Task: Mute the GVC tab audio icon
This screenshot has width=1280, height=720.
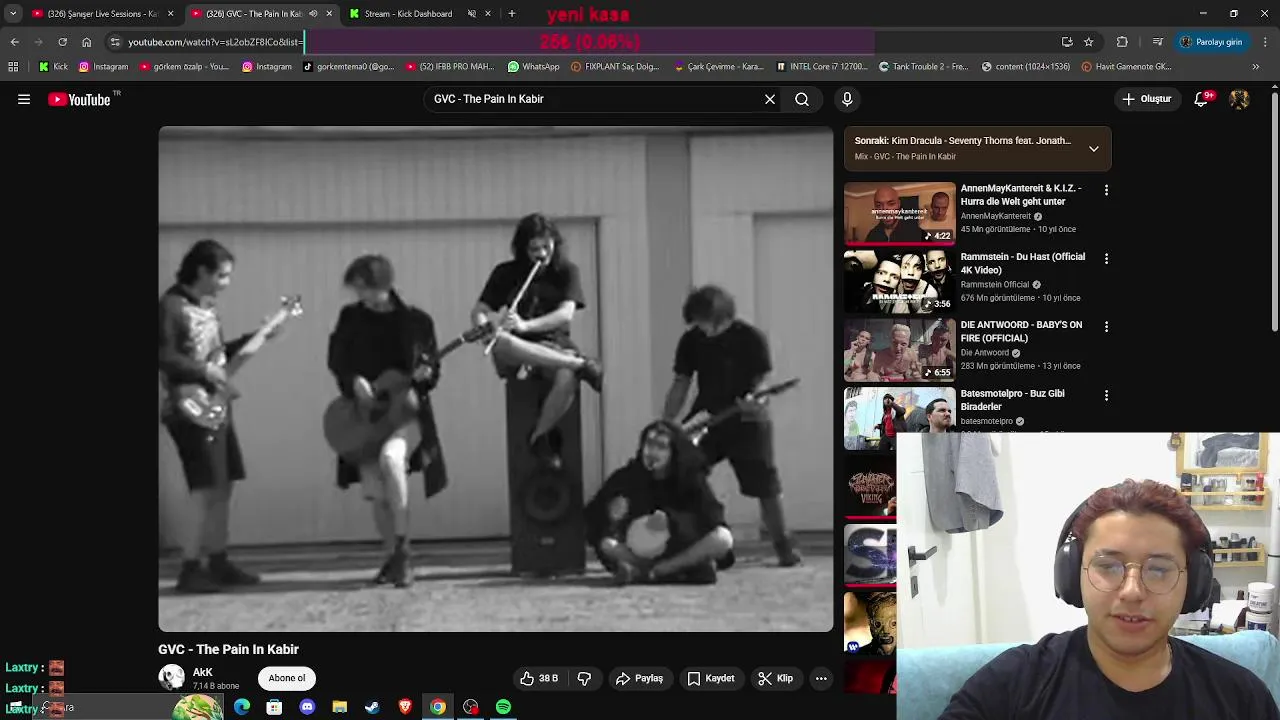Action: point(313,14)
